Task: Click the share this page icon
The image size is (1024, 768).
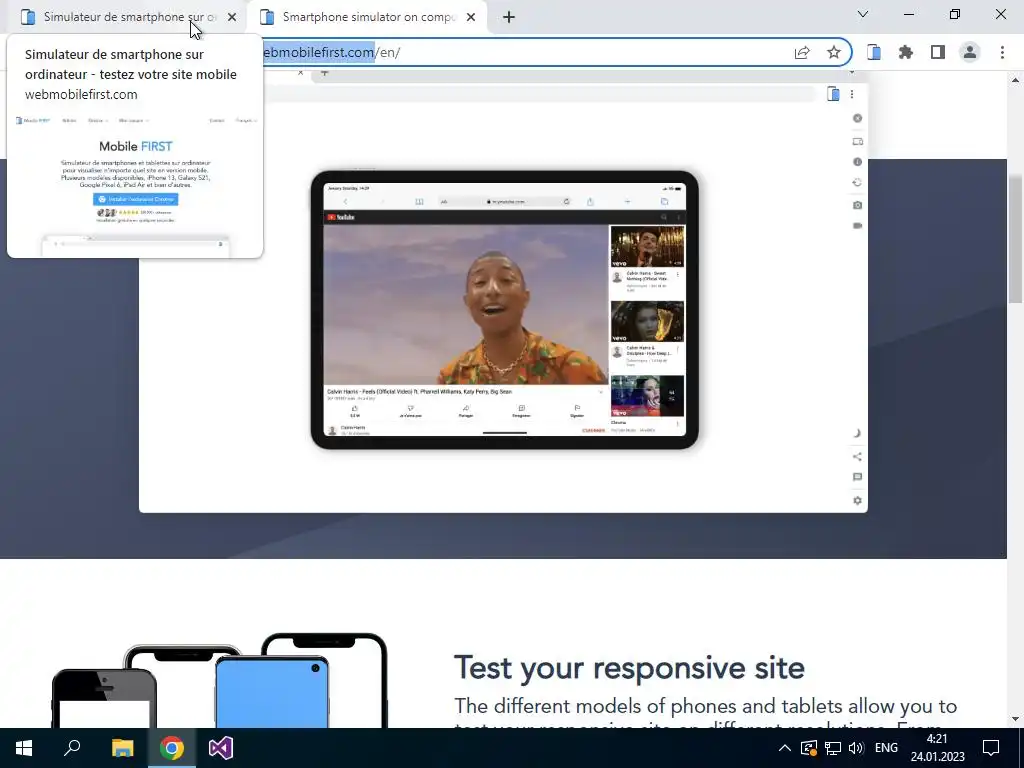Action: [x=802, y=53]
